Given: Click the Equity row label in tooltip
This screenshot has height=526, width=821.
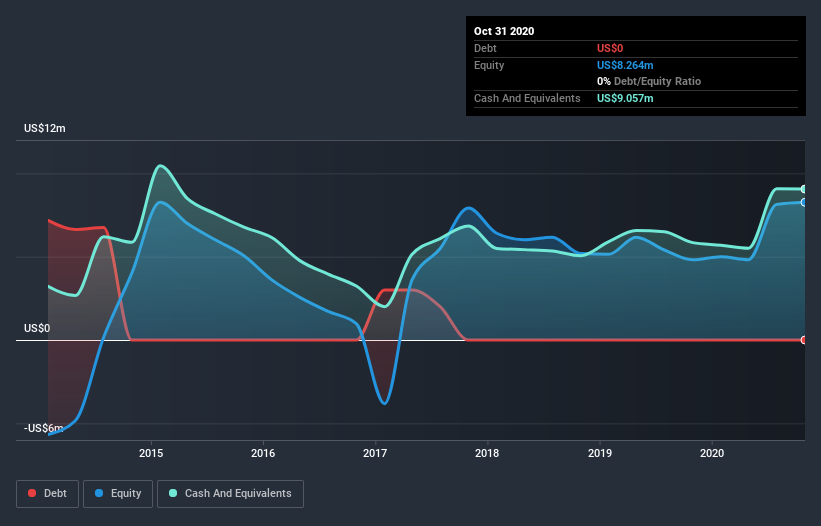Looking at the screenshot, I should (489, 65).
